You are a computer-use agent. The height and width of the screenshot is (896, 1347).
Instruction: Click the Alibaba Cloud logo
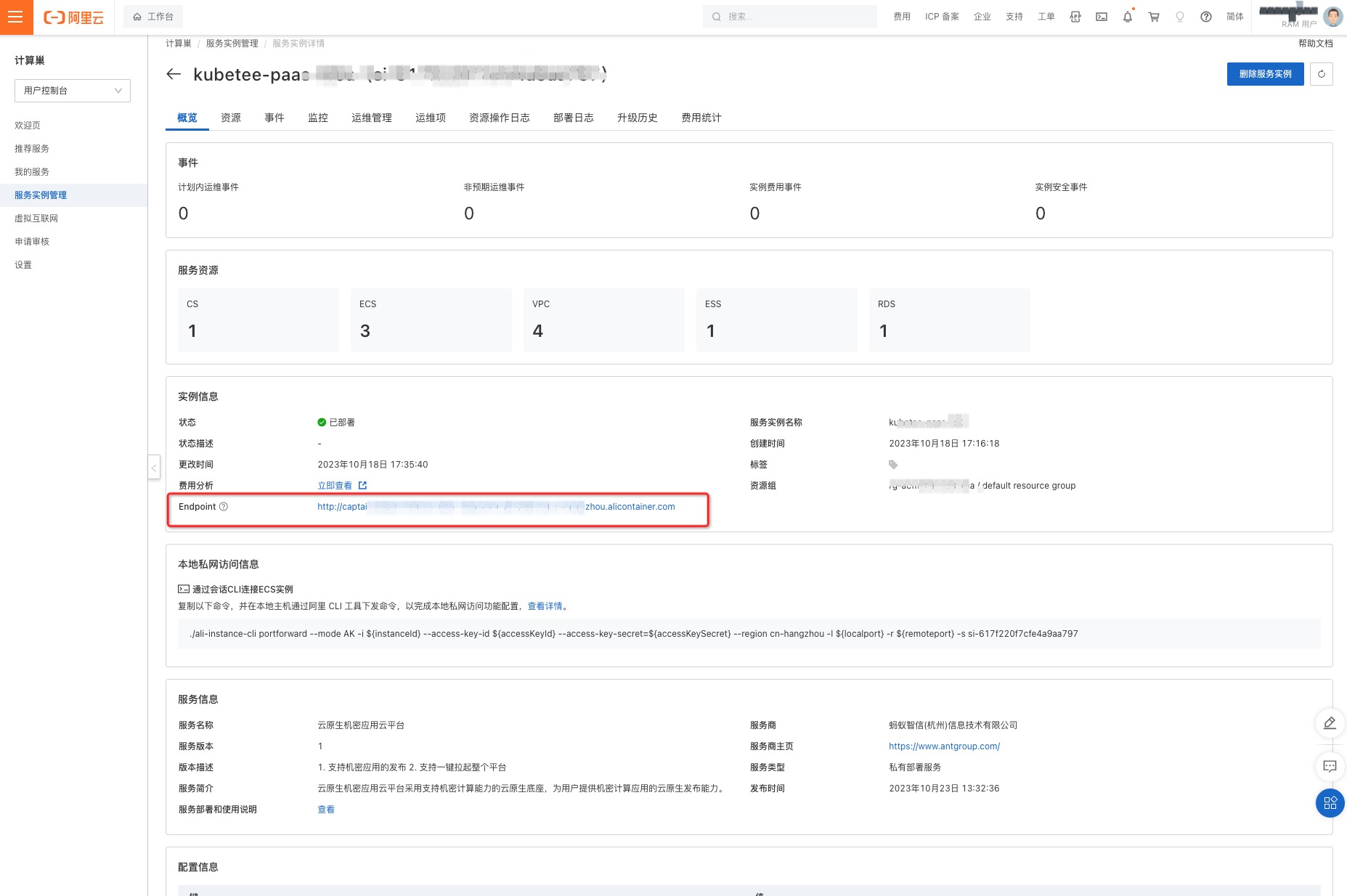point(74,17)
